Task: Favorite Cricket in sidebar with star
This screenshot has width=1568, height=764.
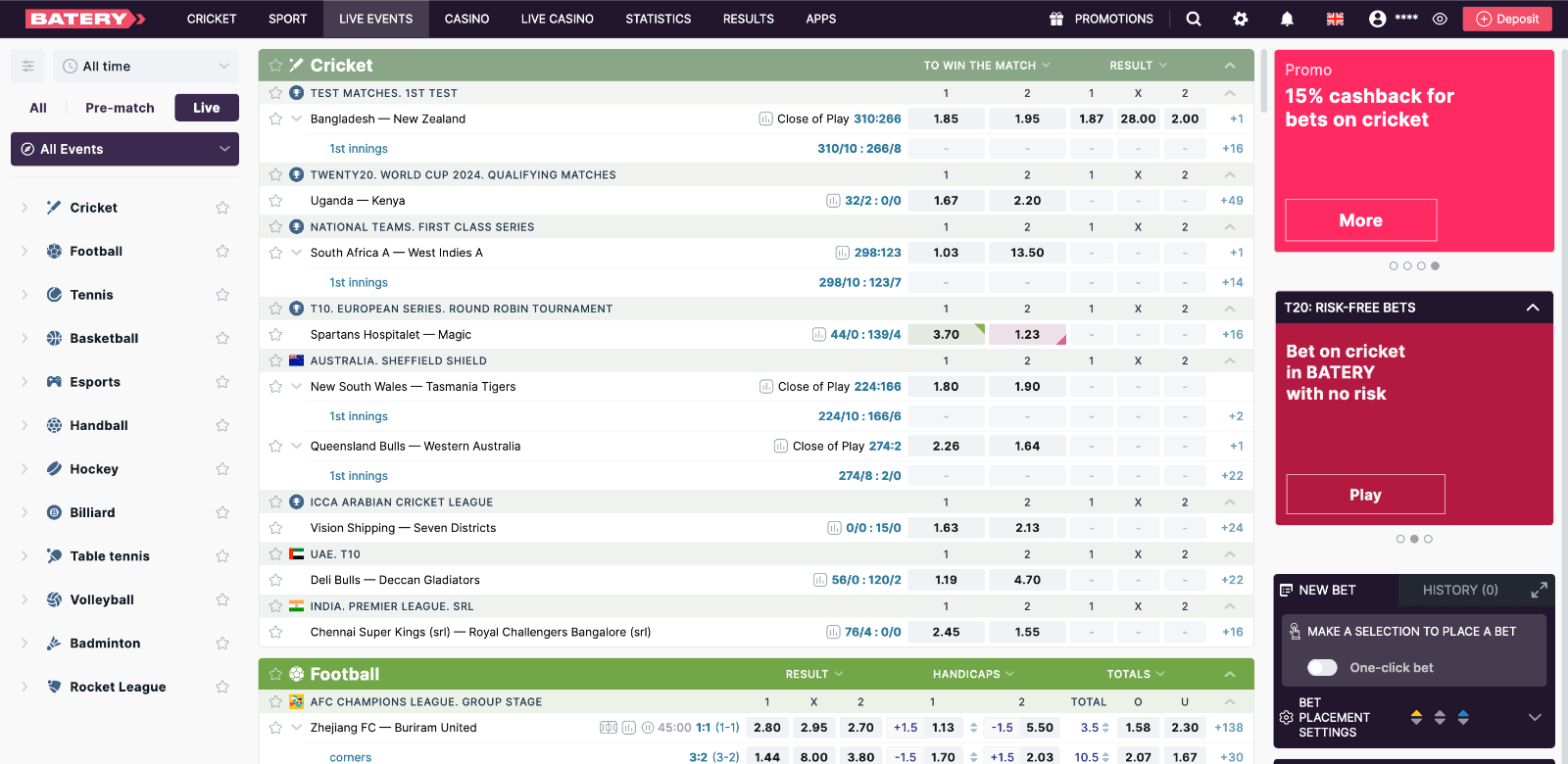Action: [222, 208]
